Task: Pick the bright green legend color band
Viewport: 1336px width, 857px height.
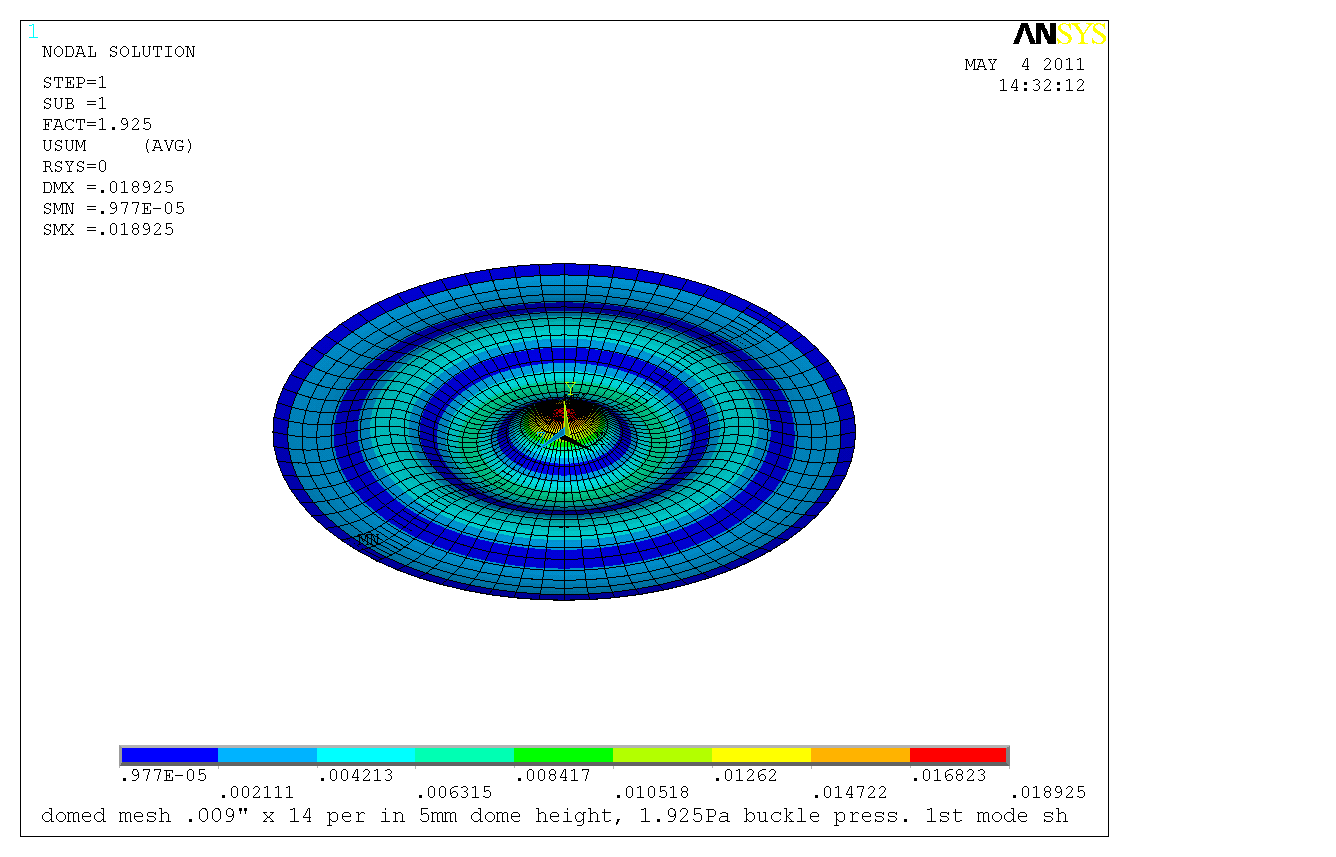Action: 563,755
